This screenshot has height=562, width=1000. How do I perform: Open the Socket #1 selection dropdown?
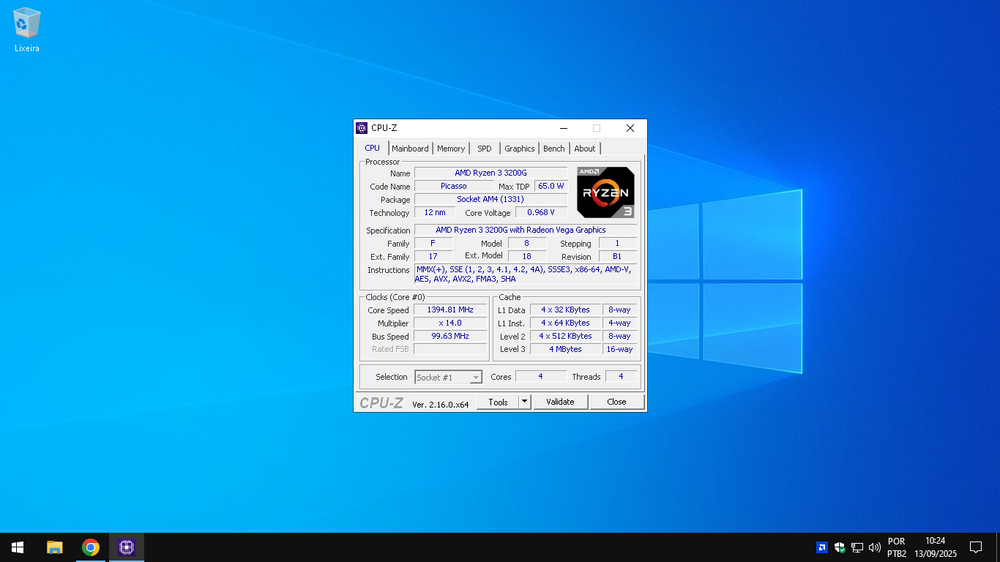[449, 377]
